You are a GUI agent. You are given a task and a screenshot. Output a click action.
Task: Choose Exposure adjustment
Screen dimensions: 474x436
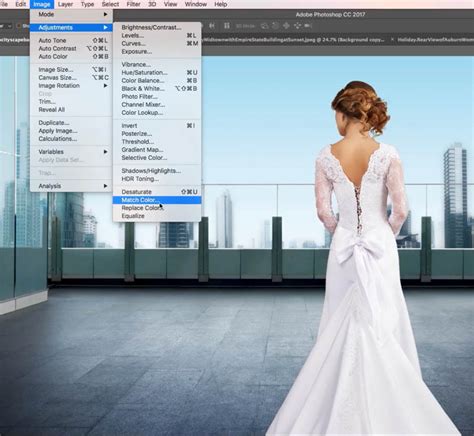157,51
